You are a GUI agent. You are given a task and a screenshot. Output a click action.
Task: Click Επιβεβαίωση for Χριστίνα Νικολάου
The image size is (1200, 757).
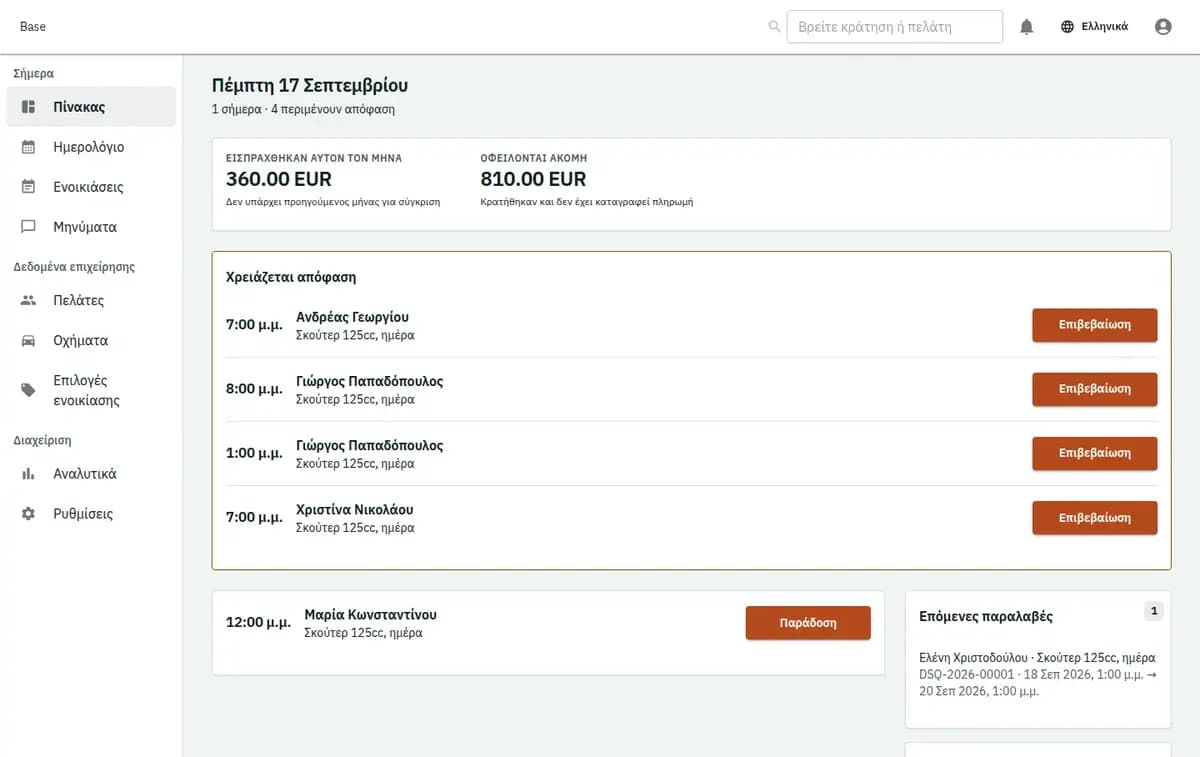(x=1095, y=518)
